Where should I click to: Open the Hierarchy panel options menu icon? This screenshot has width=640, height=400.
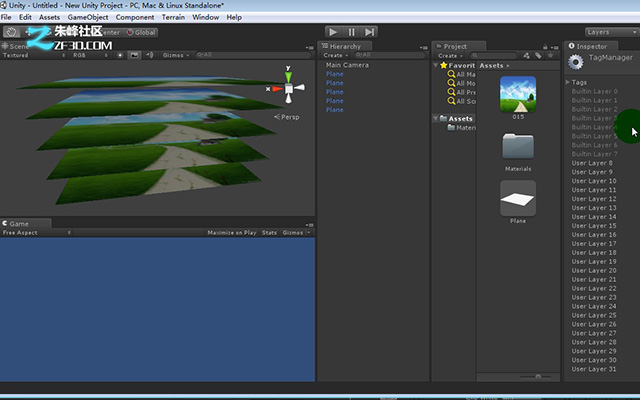(424, 47)
